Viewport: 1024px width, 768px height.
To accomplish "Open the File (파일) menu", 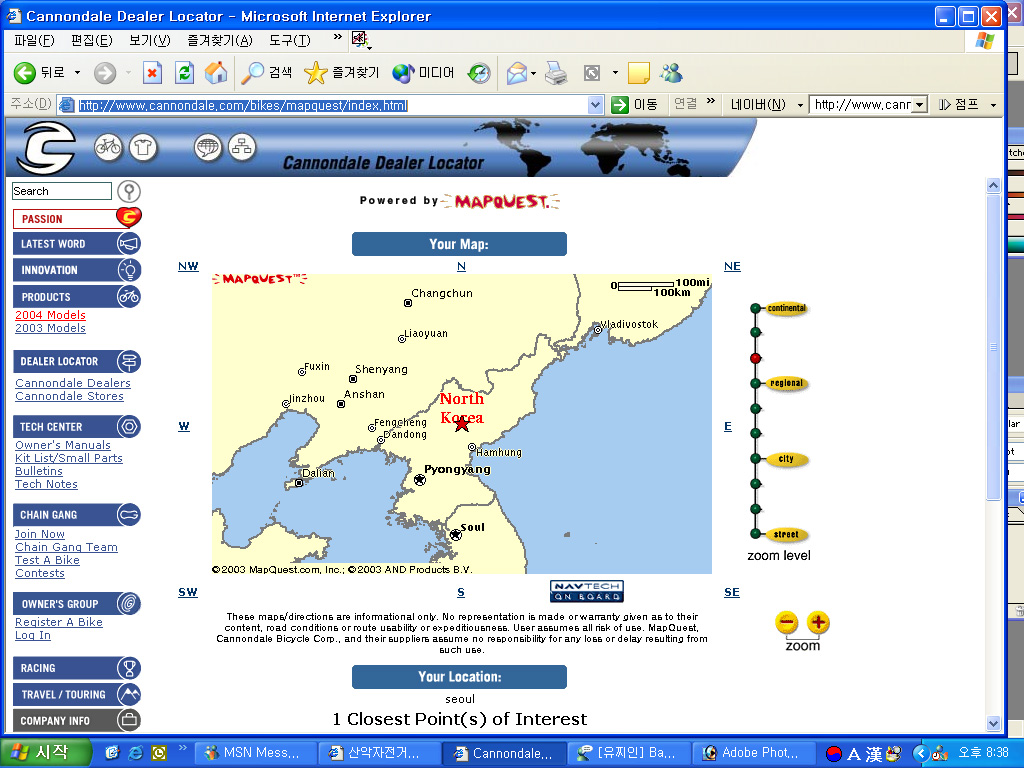I will click(x=34, y=40).
